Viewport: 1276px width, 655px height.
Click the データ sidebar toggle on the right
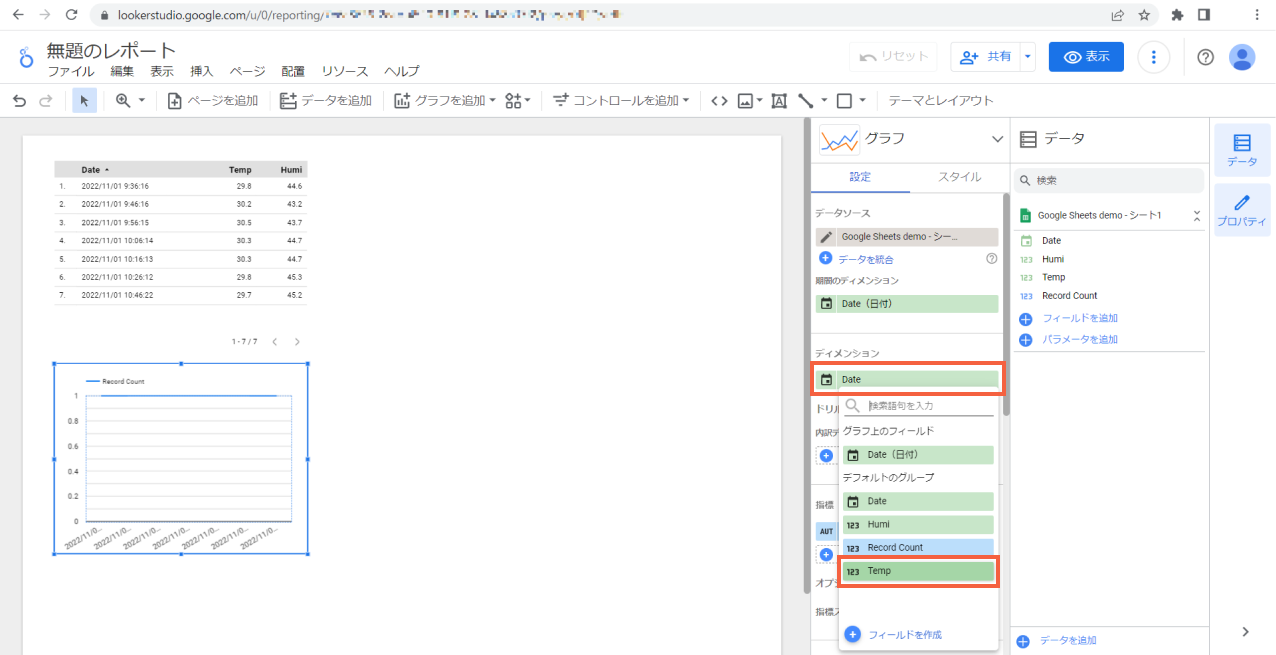click(x=1242, y=149)
